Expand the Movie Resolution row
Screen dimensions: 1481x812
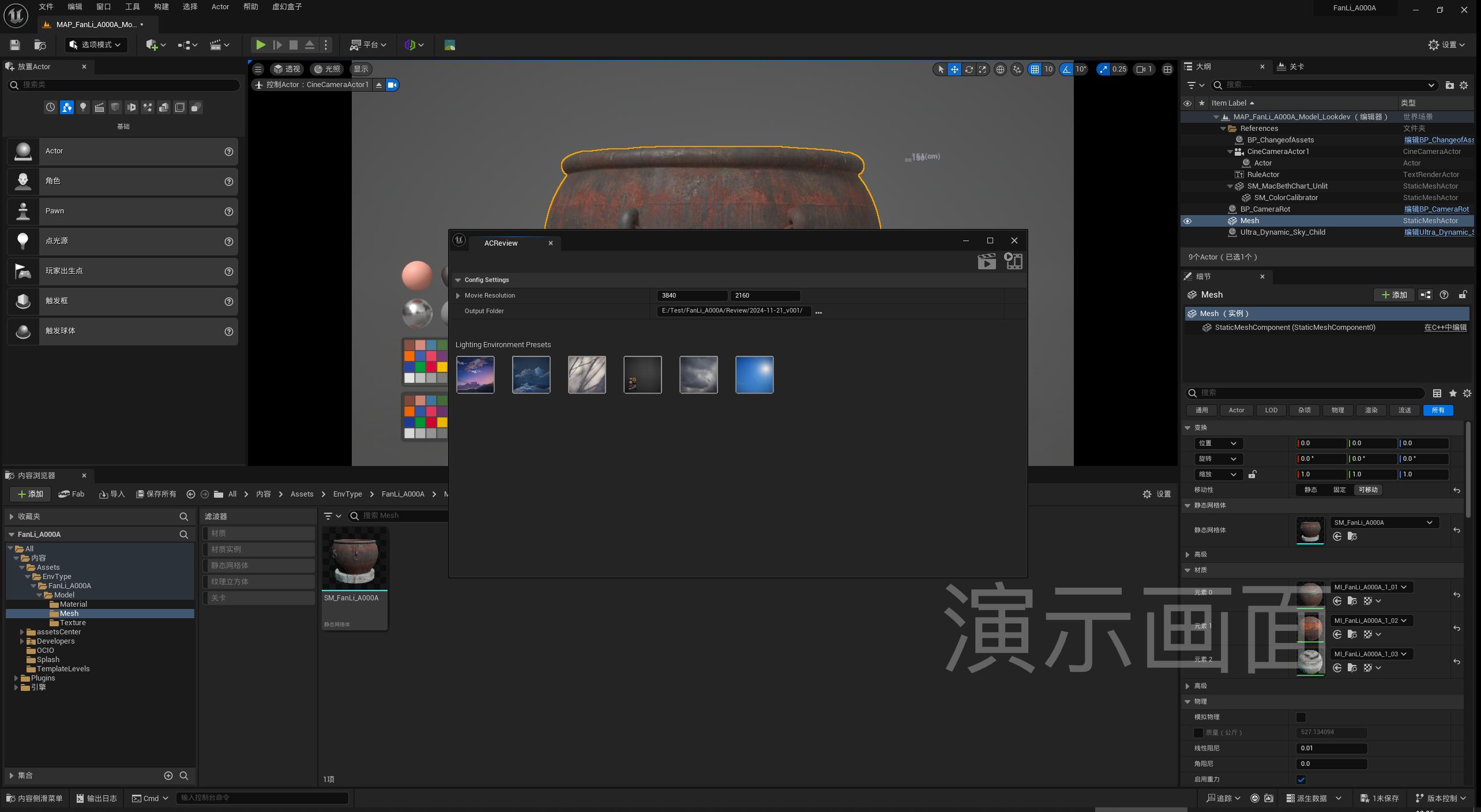click(458, 296)
